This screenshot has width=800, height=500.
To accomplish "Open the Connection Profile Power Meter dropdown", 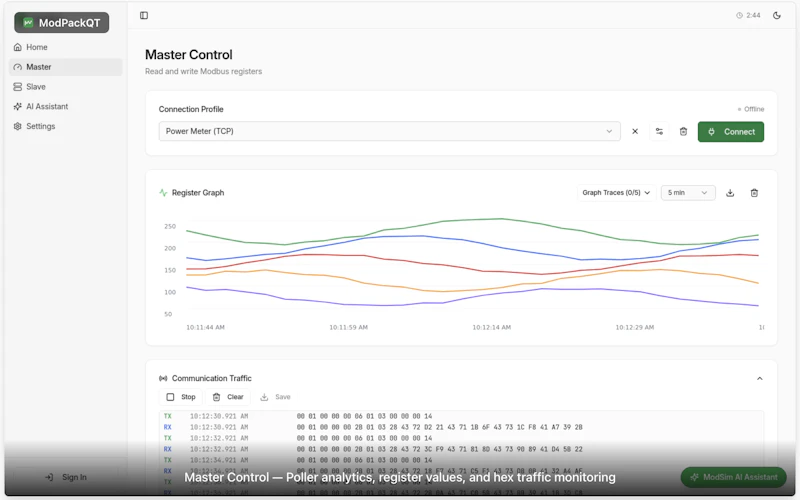I will (x=389, y=131).
